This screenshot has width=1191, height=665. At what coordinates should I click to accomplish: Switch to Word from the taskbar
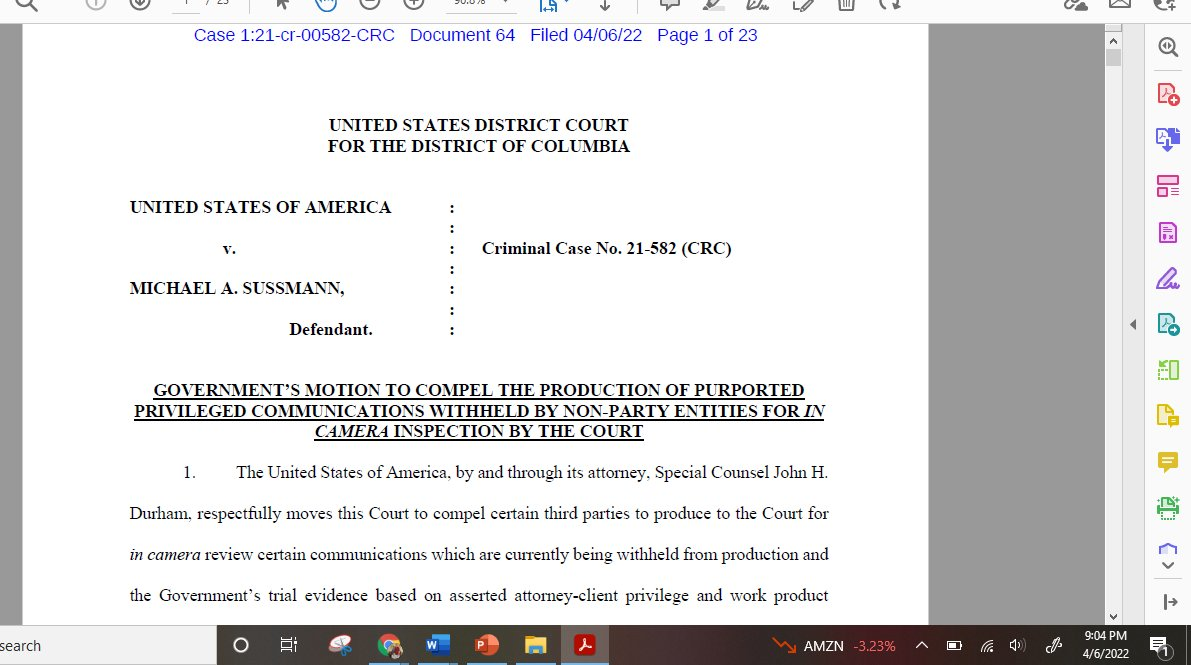(438, 645)
